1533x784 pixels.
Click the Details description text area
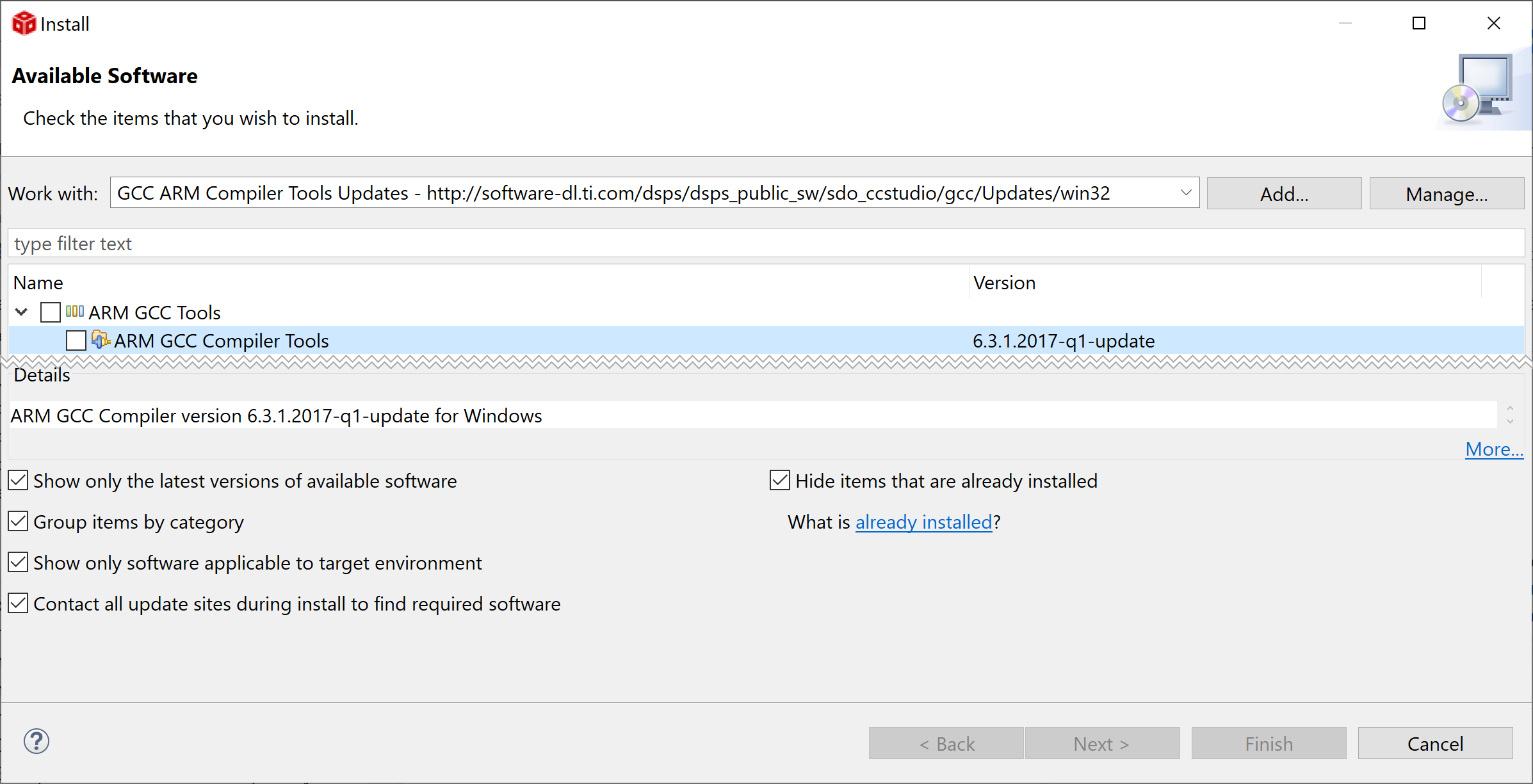tap(753, 415)
